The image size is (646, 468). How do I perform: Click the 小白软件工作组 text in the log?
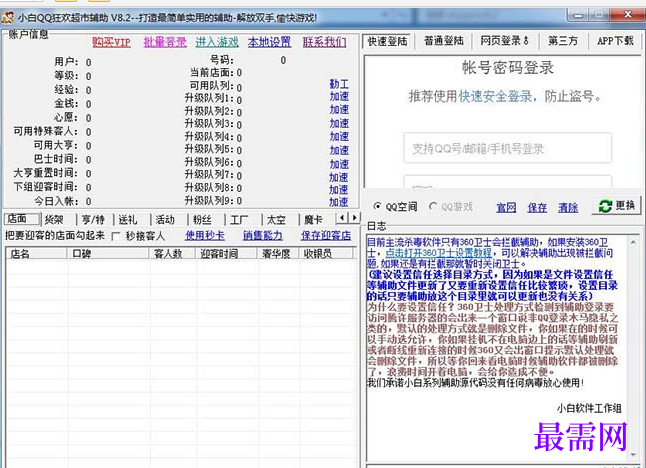589,408
